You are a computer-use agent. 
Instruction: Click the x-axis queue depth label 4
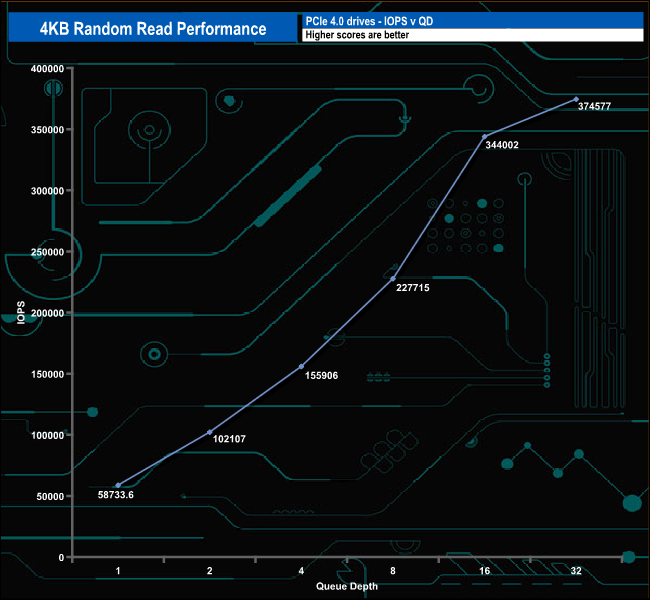click(x=301, y=571)
